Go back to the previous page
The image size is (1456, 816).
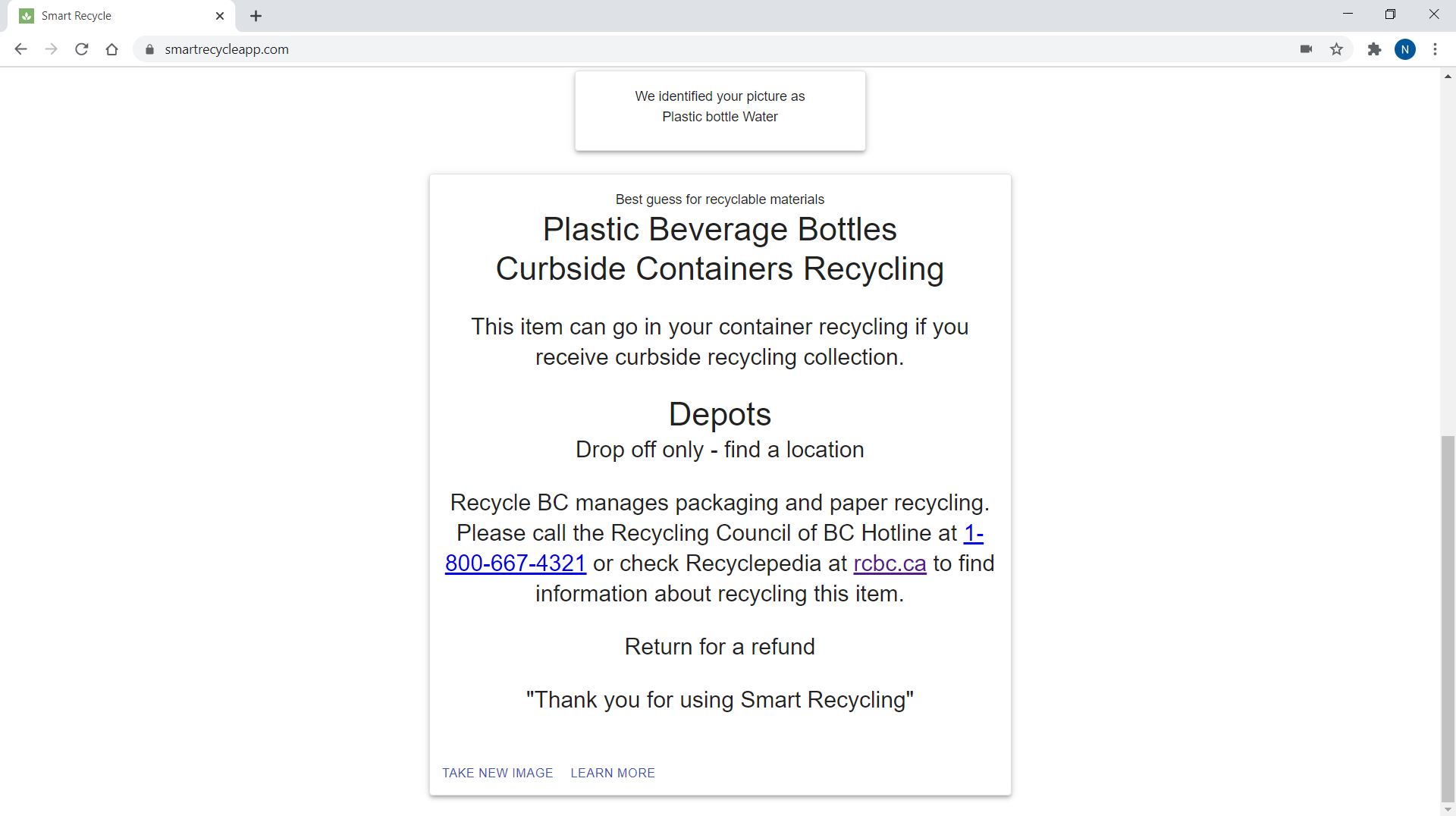[20, 49]
